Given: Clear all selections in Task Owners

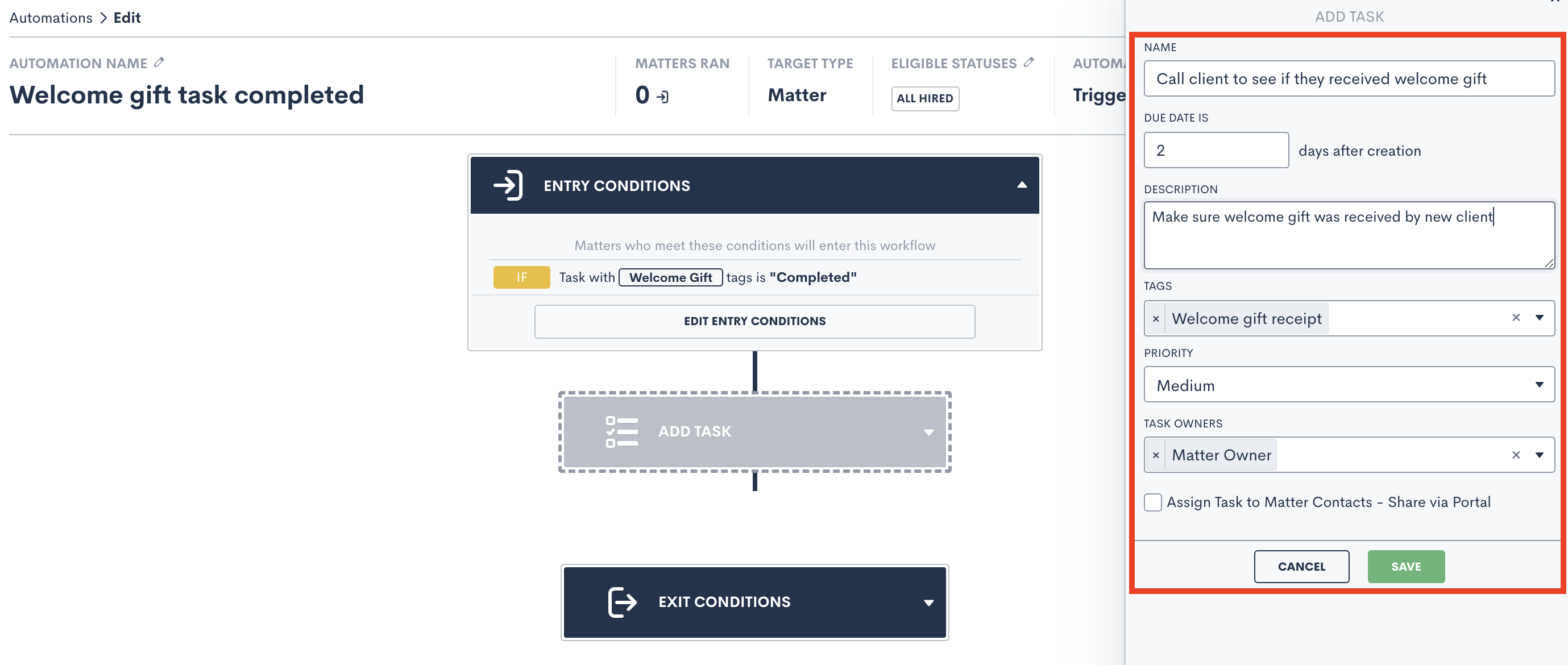Looking at the screenshot, I should coord(1516,455).
